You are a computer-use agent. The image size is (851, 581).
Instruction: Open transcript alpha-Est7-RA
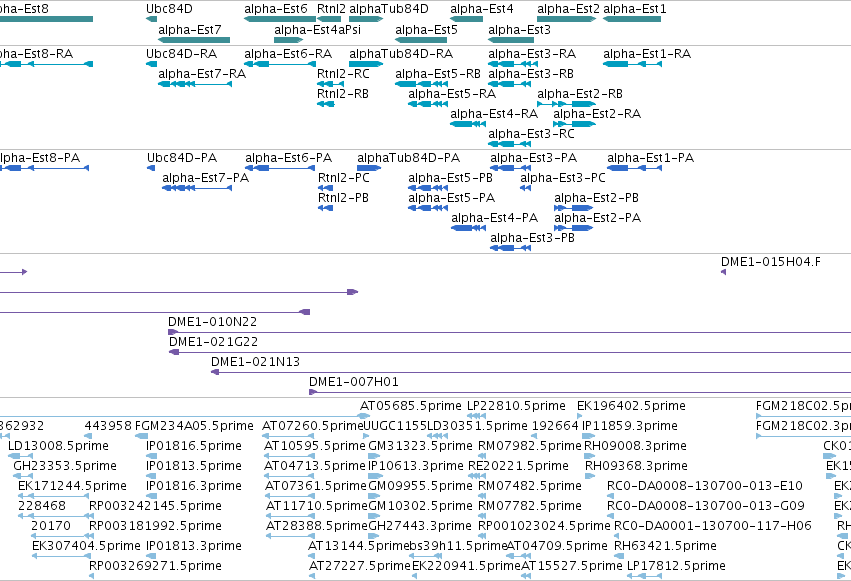pos(202,74)
